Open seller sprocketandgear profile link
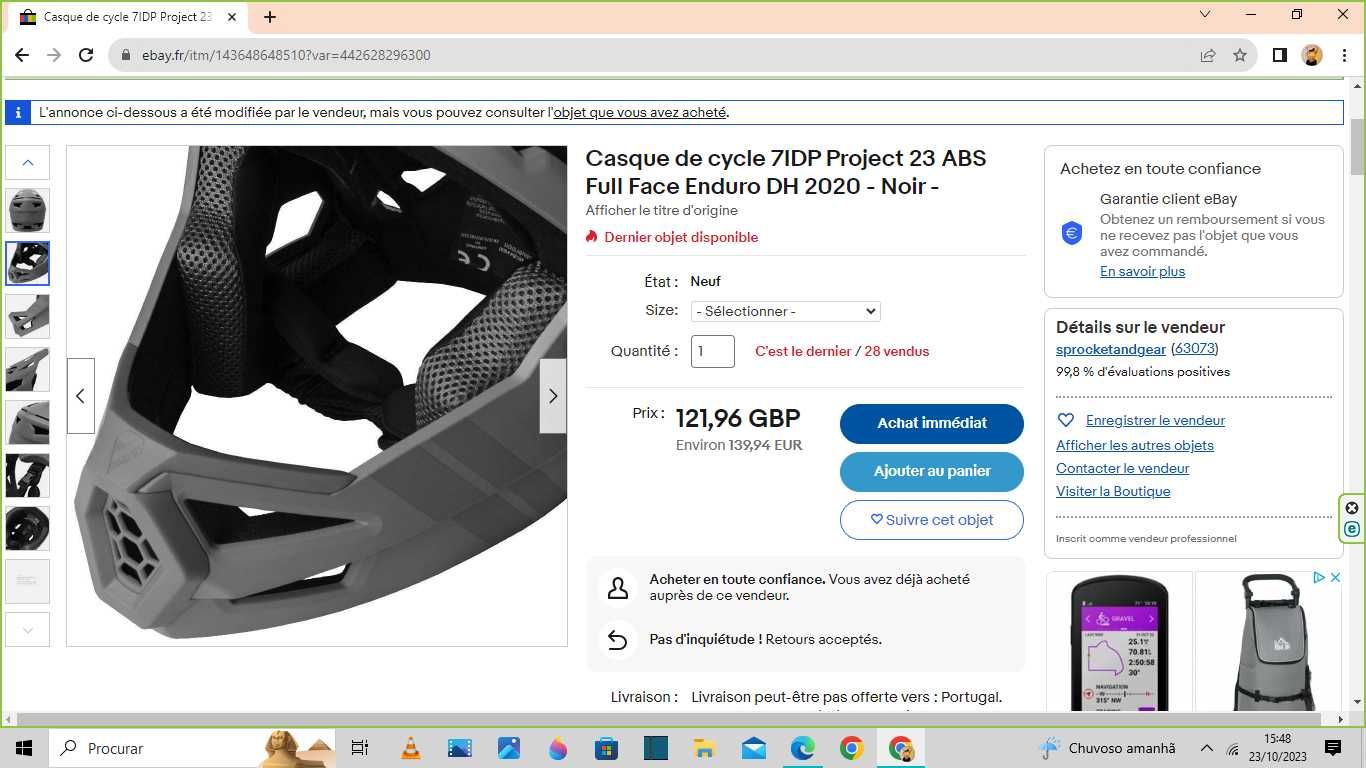1366x768 pixels. coord(1111,349)
